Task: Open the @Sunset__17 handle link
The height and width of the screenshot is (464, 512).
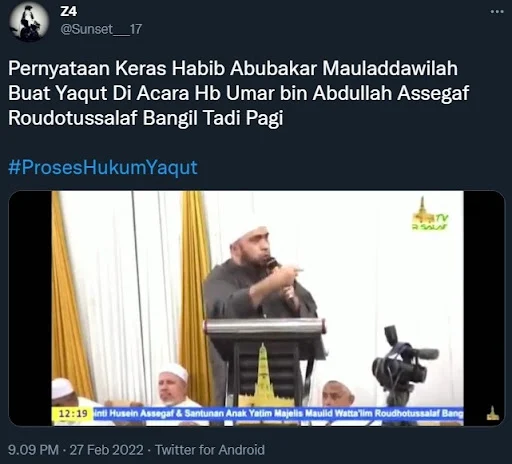Action: [101, 29]
